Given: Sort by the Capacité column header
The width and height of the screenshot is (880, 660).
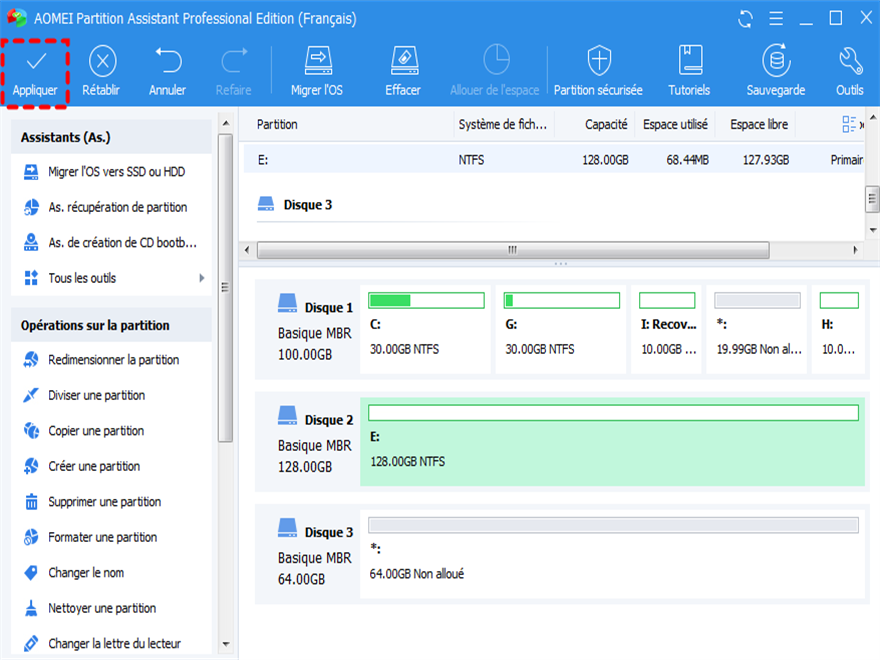Looking at the screenshot, I should pos(606,124).
